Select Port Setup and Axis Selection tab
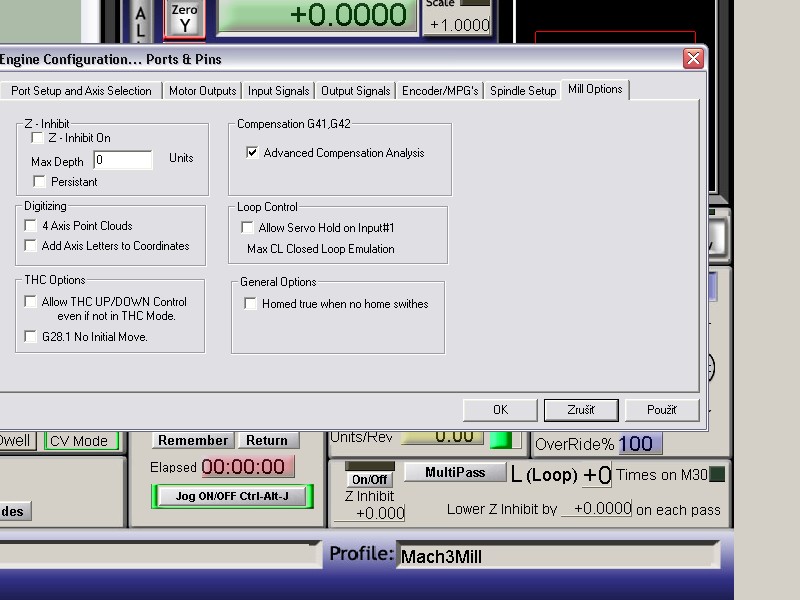The image size is (800, 600). click(x=81, y=91)
